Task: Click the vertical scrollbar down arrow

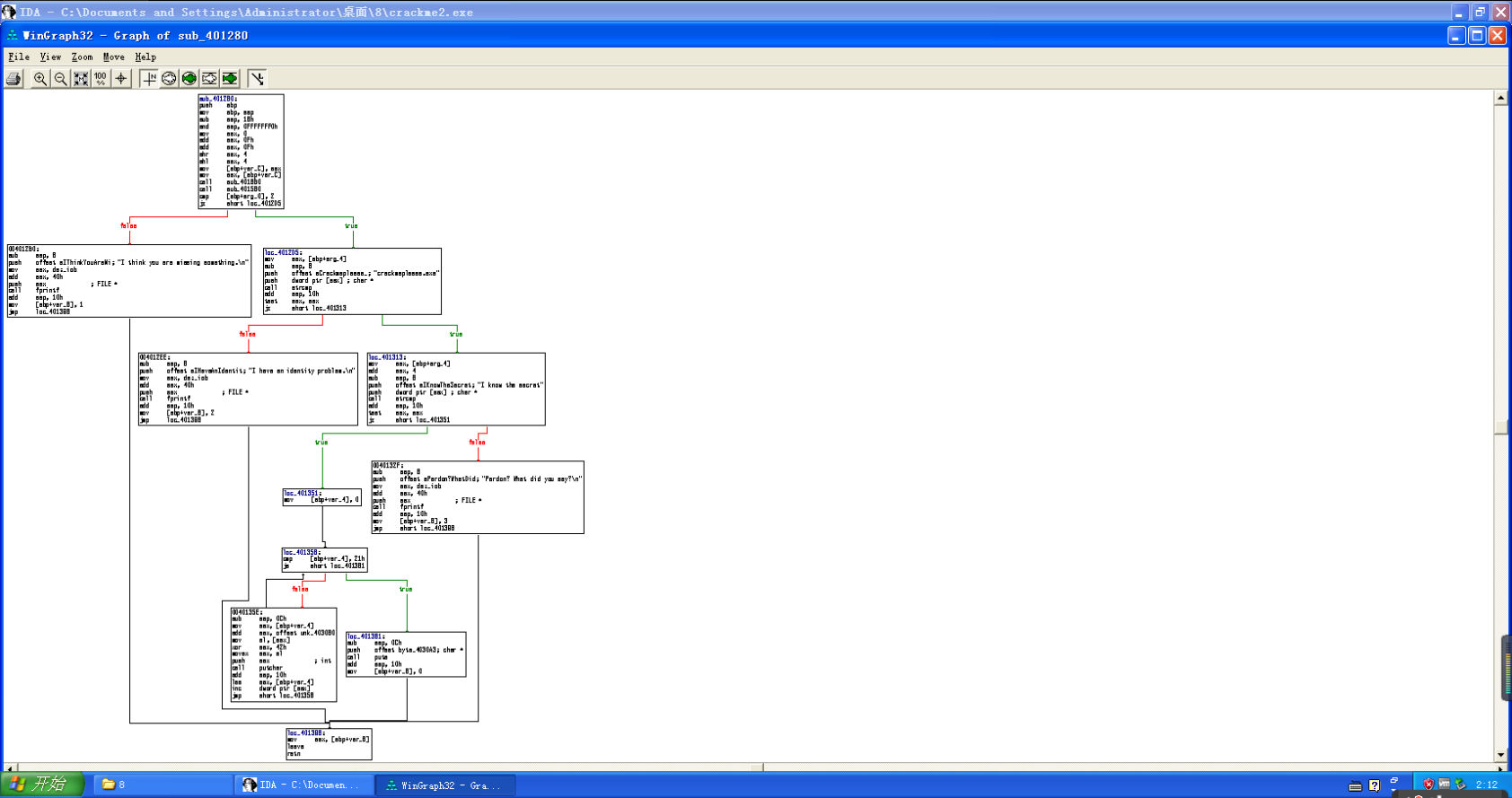Action: point(1500,755)
